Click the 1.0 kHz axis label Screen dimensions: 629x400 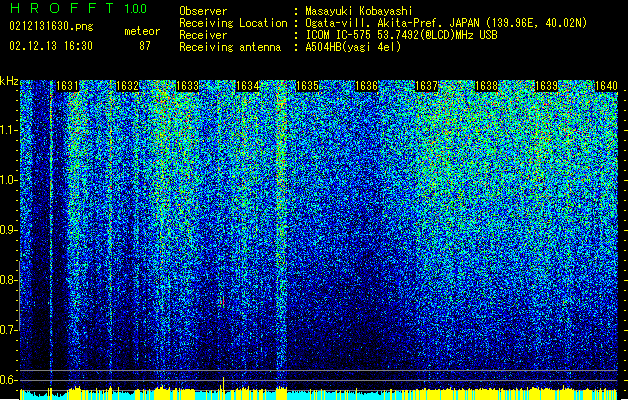[x=8, y=180]
